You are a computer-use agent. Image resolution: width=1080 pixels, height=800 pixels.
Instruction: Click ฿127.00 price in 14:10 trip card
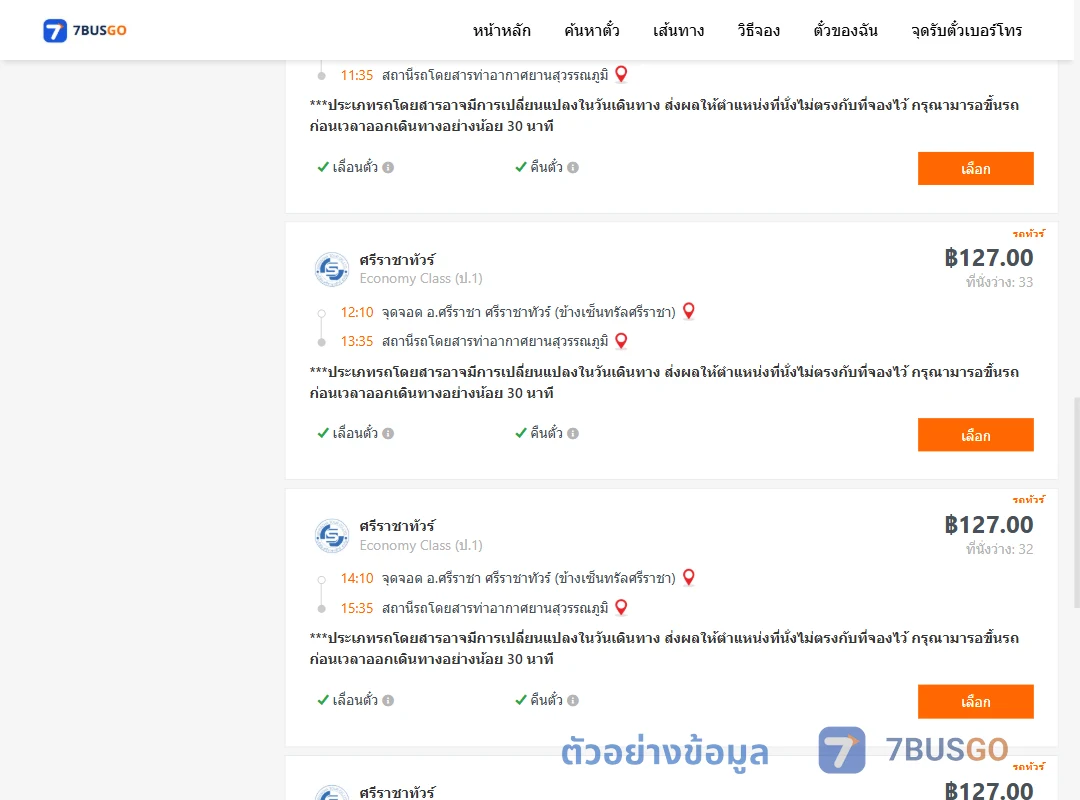coord(988,524)
